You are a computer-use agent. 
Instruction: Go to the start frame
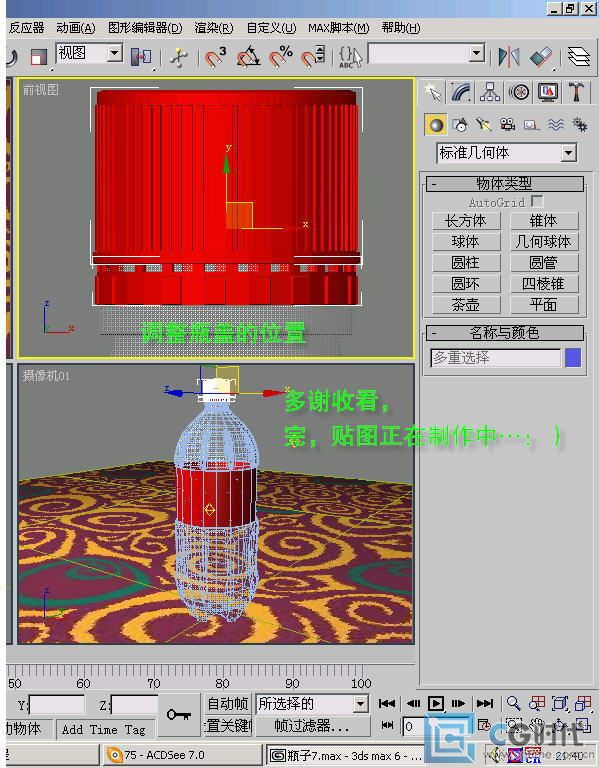[387, 704]
